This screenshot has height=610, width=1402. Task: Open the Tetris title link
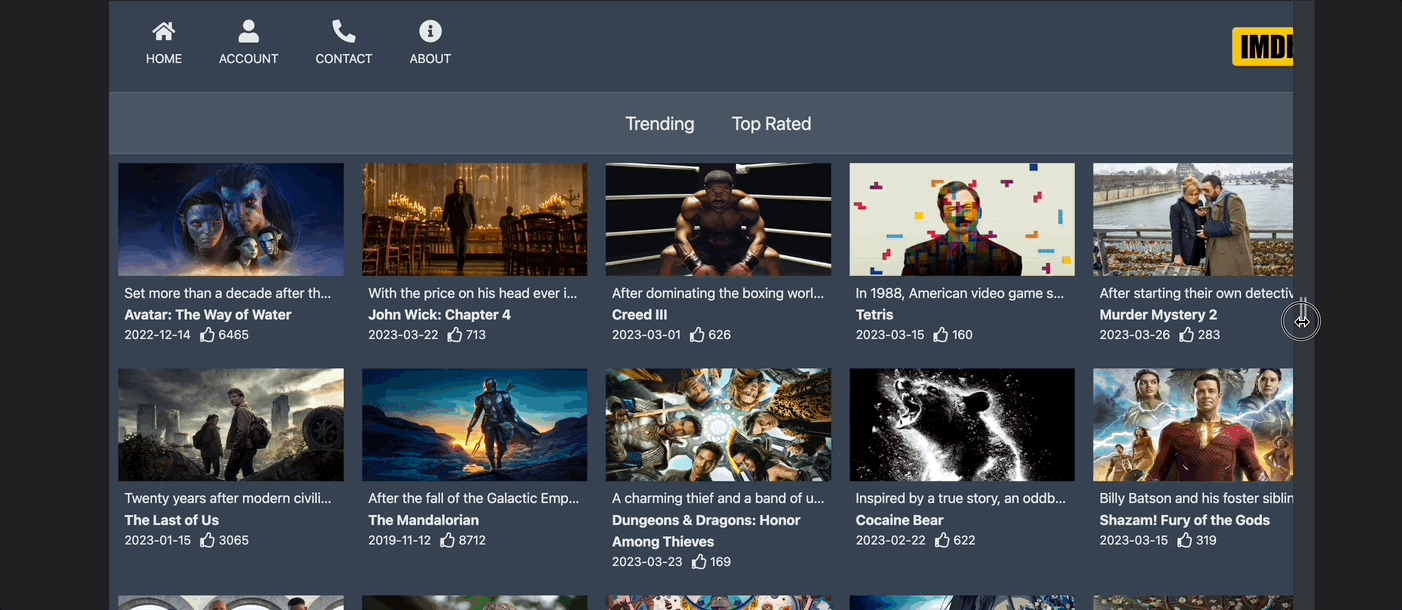[x=875, y=315]
